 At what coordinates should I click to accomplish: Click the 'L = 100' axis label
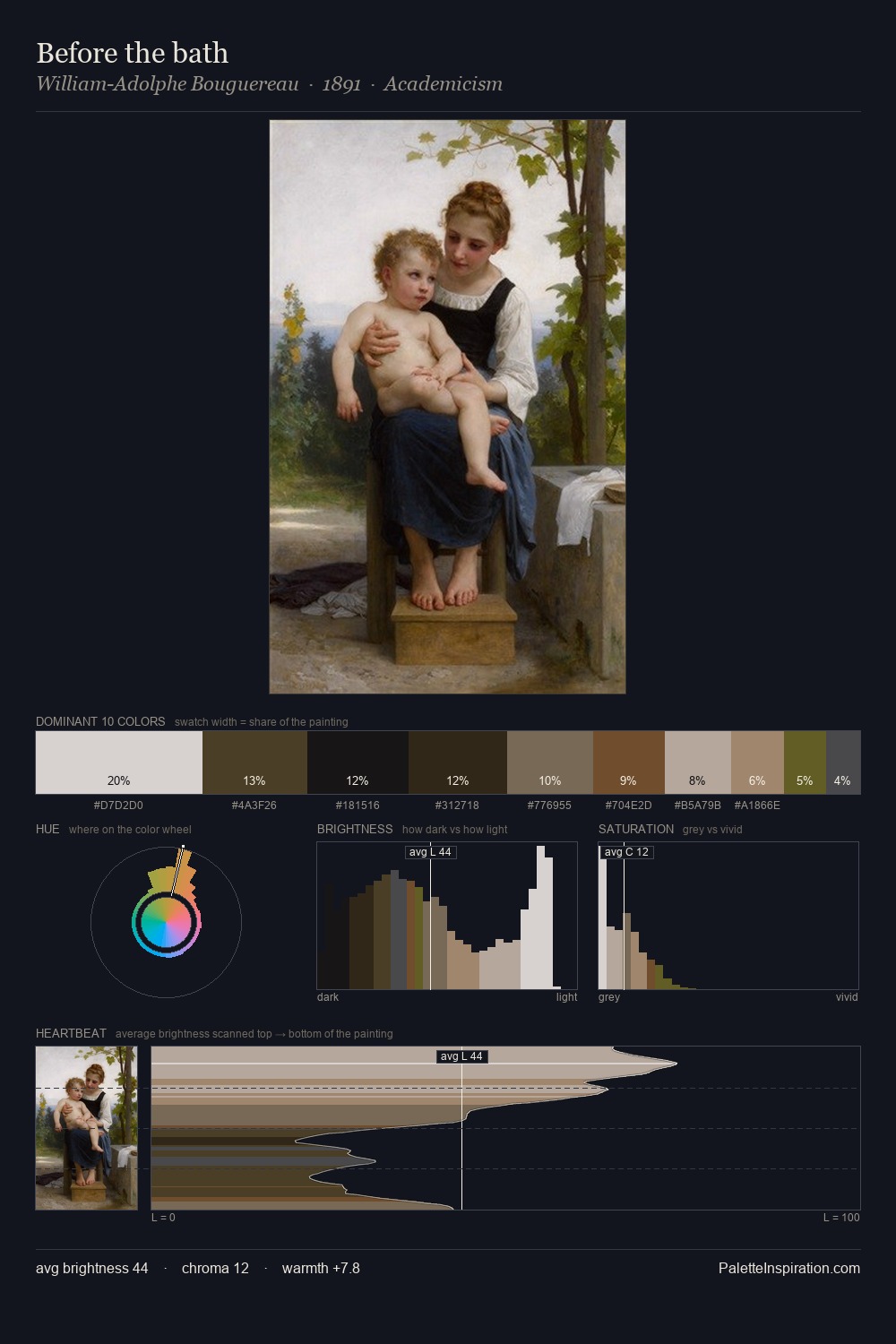click(x=841, y=1217)
